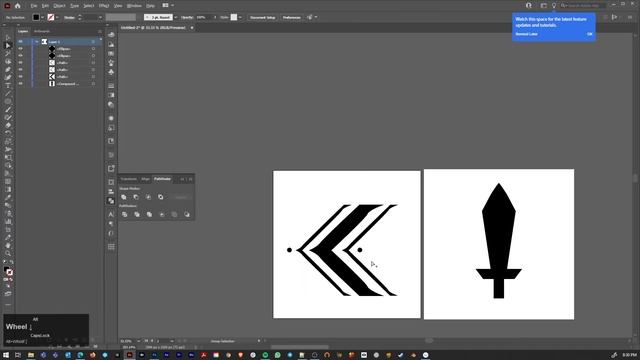Click OK in the blue popup
The image size is (640, 360).
[x=589, y=34]
